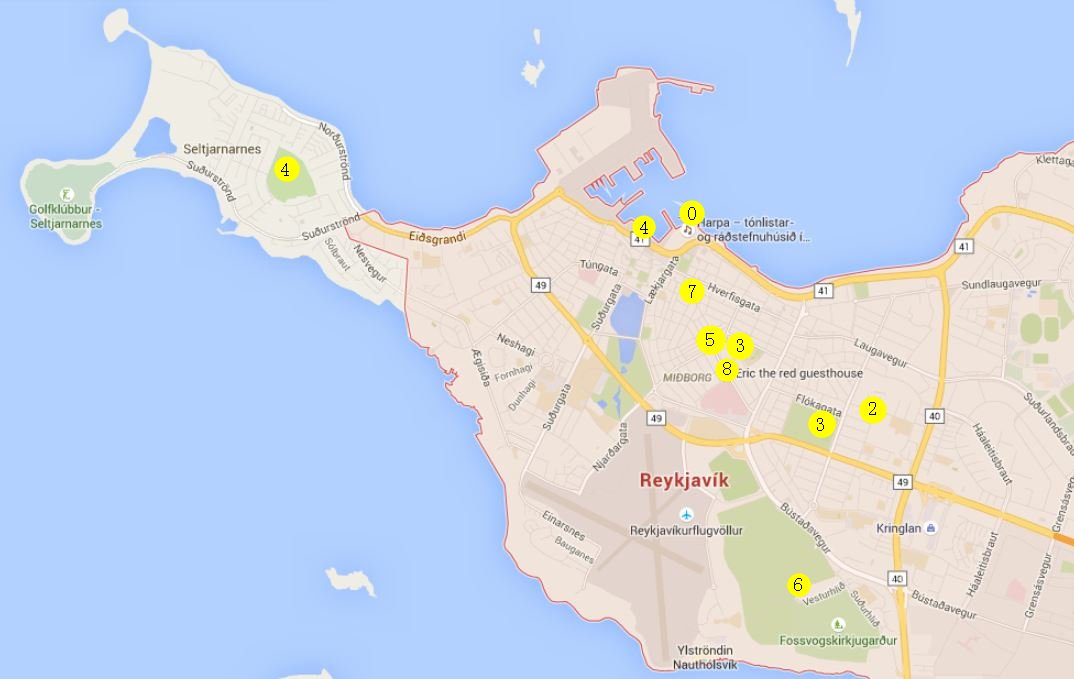Click the Fossvogskirkjugarður cemetery icon
Viewport: 1074px width, 679px height.
click(837, 624)
